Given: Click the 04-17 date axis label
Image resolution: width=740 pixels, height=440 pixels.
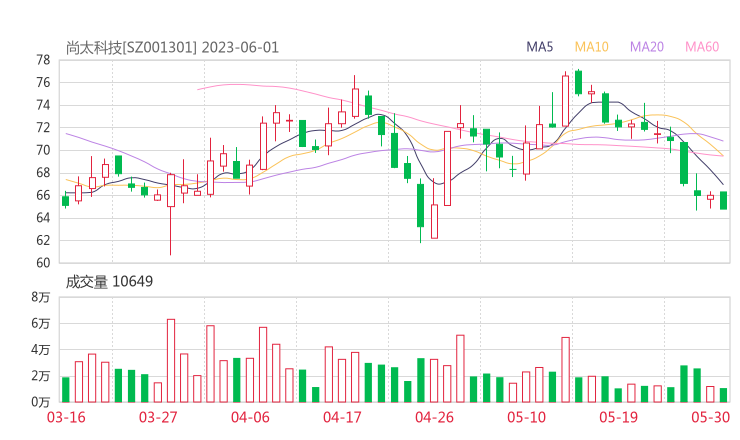Looking at the screenshot, I should click(x=342, y=417).
